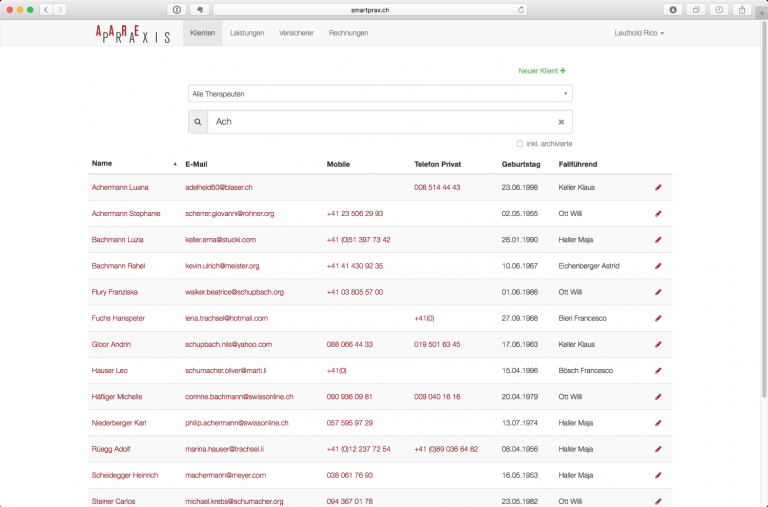Open the Alle Therapeuten dropdown
Screen dimensions: 768x507
pyautogui.click(x=380, y=94)
